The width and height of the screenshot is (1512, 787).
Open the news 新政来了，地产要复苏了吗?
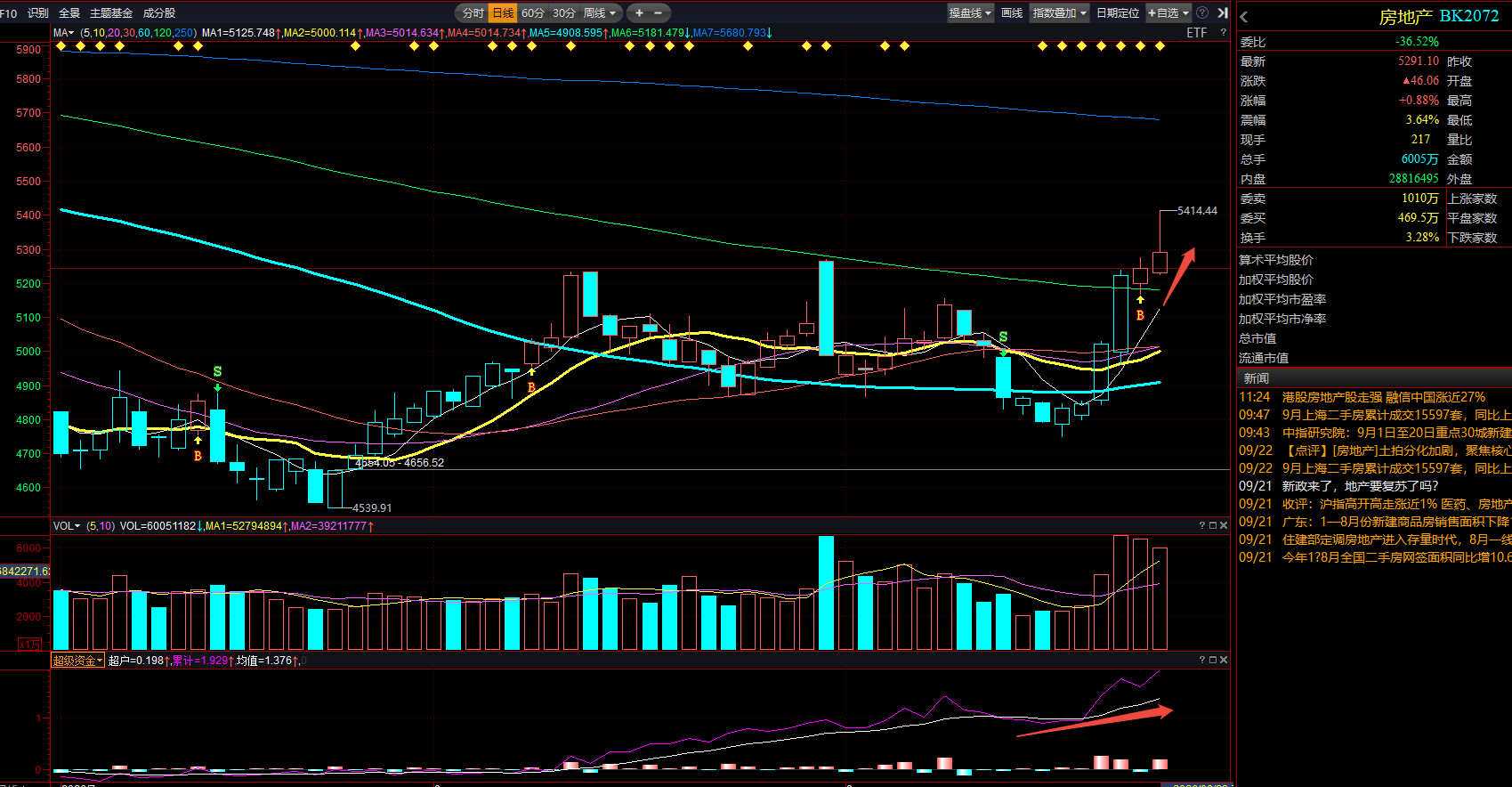click(x=1360, y=486)
